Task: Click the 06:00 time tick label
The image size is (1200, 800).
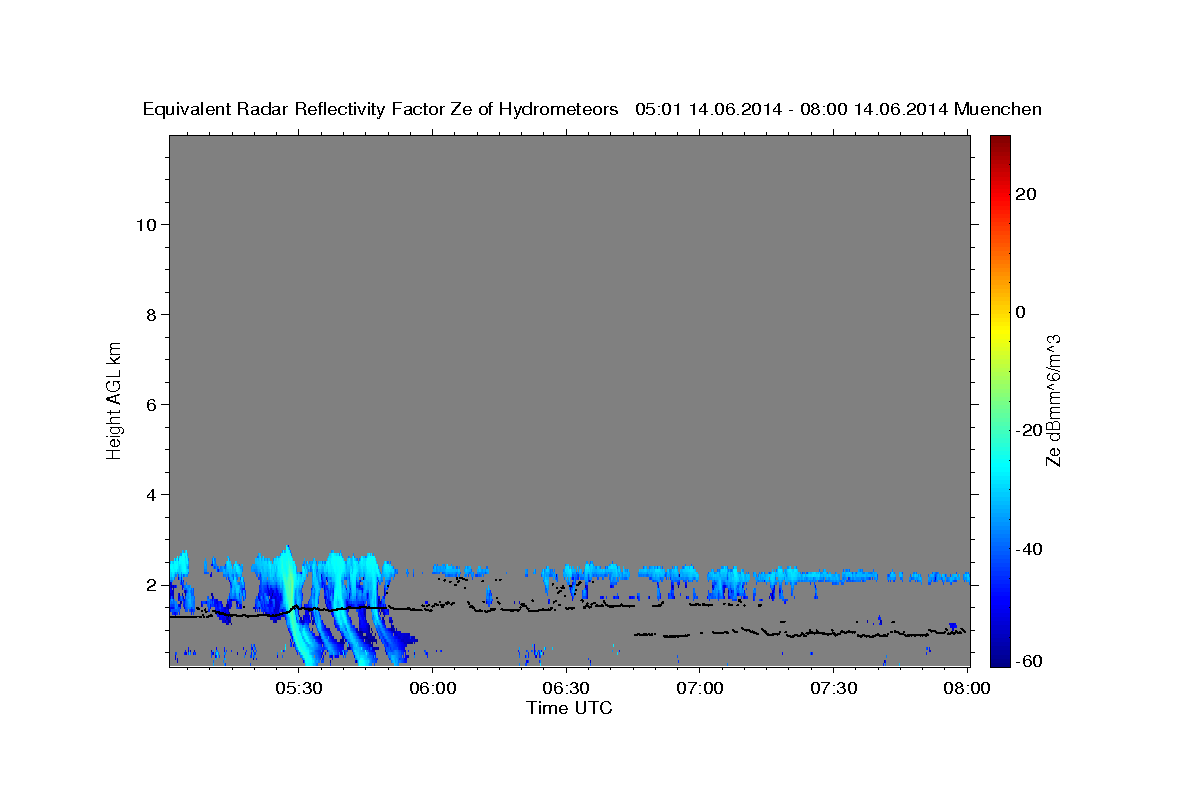Action: click(x=432, y=689)
